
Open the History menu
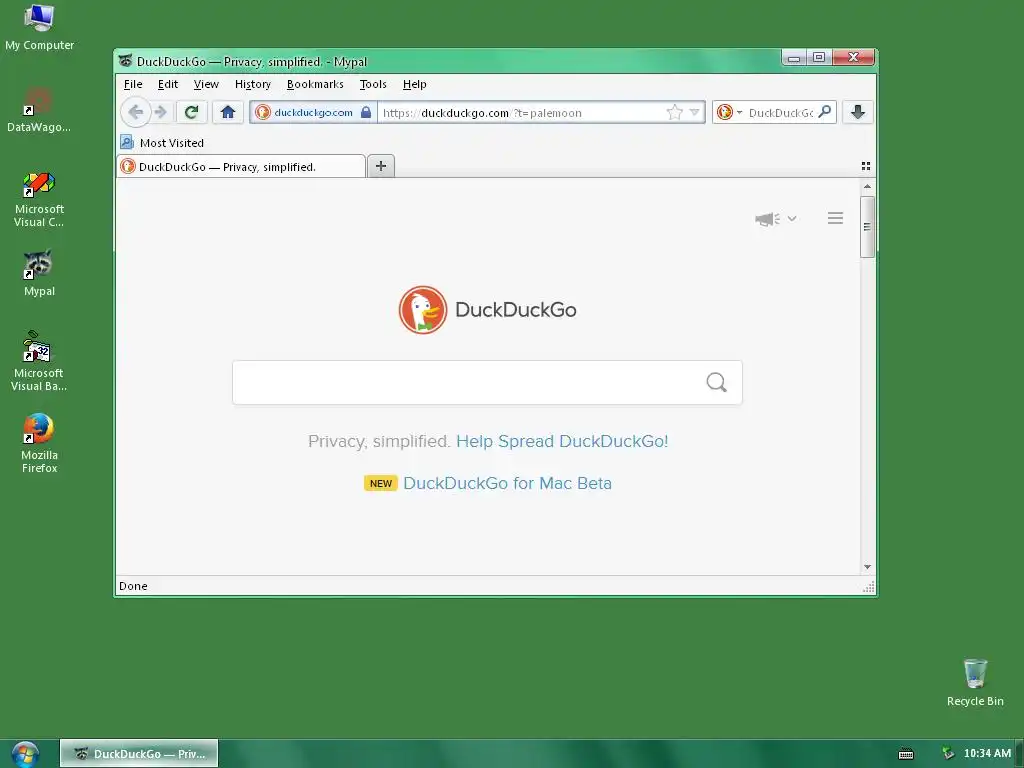[253, 84]
